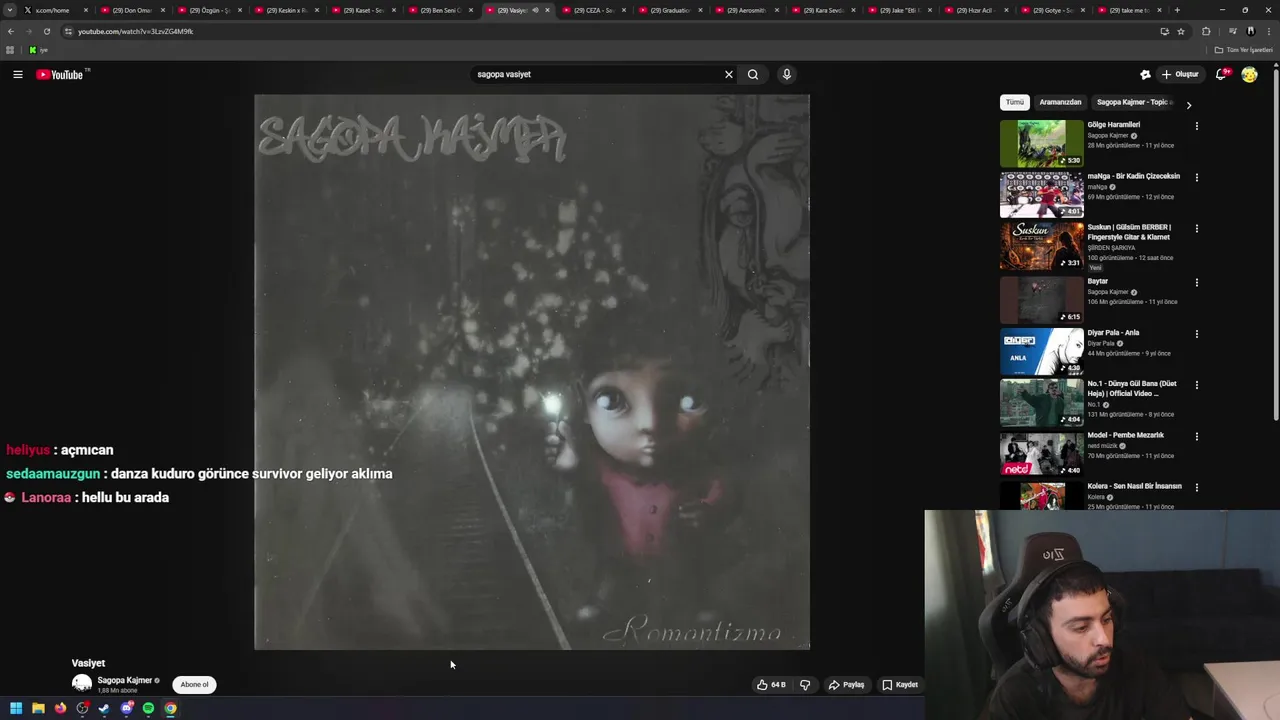Open No.1 - Dünya Gül Bana title
The height and width of the screenshot is (720, 1280).
[1132, 388]
